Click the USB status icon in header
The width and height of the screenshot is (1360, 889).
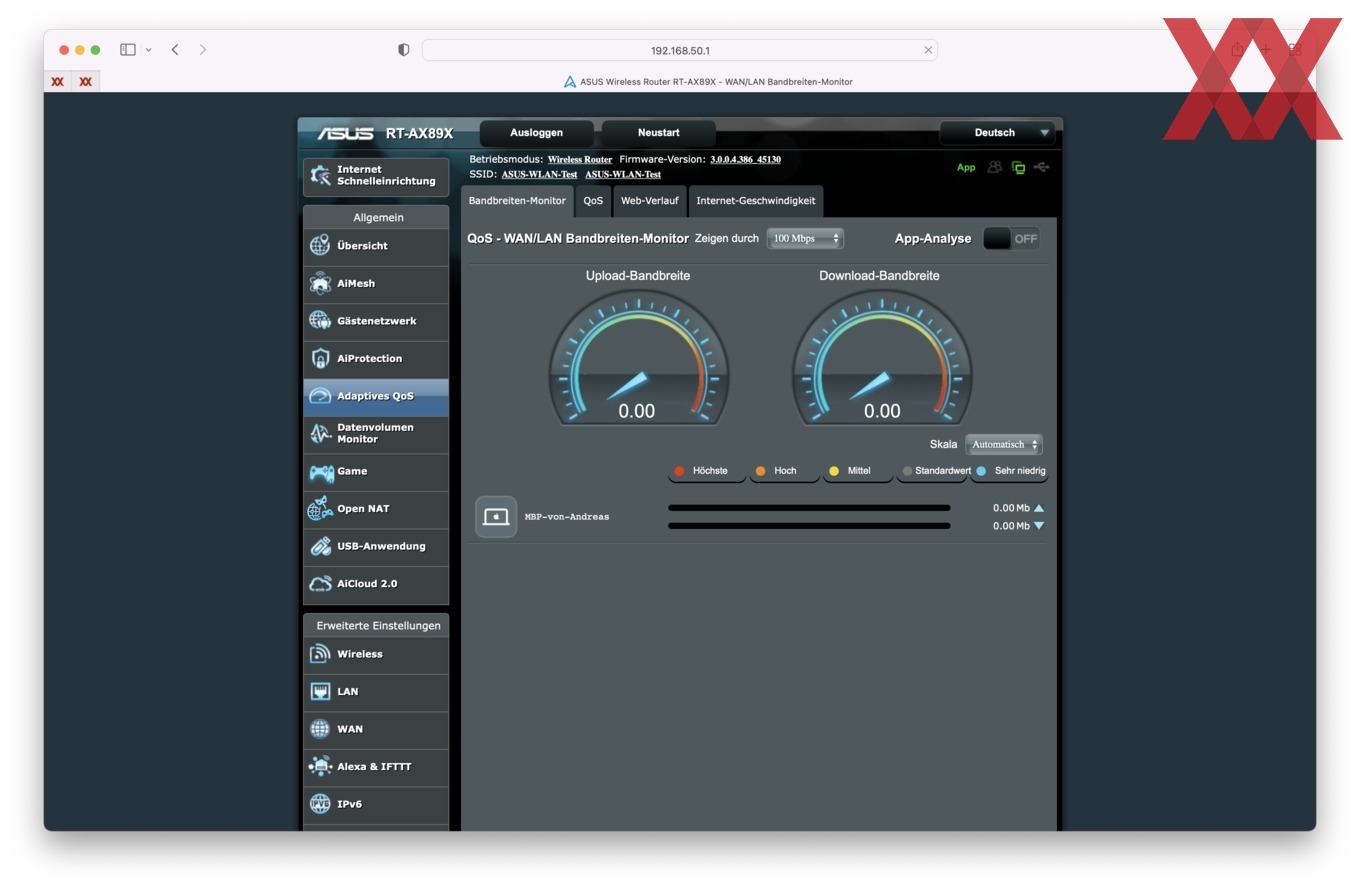(x=1041, y=167)
